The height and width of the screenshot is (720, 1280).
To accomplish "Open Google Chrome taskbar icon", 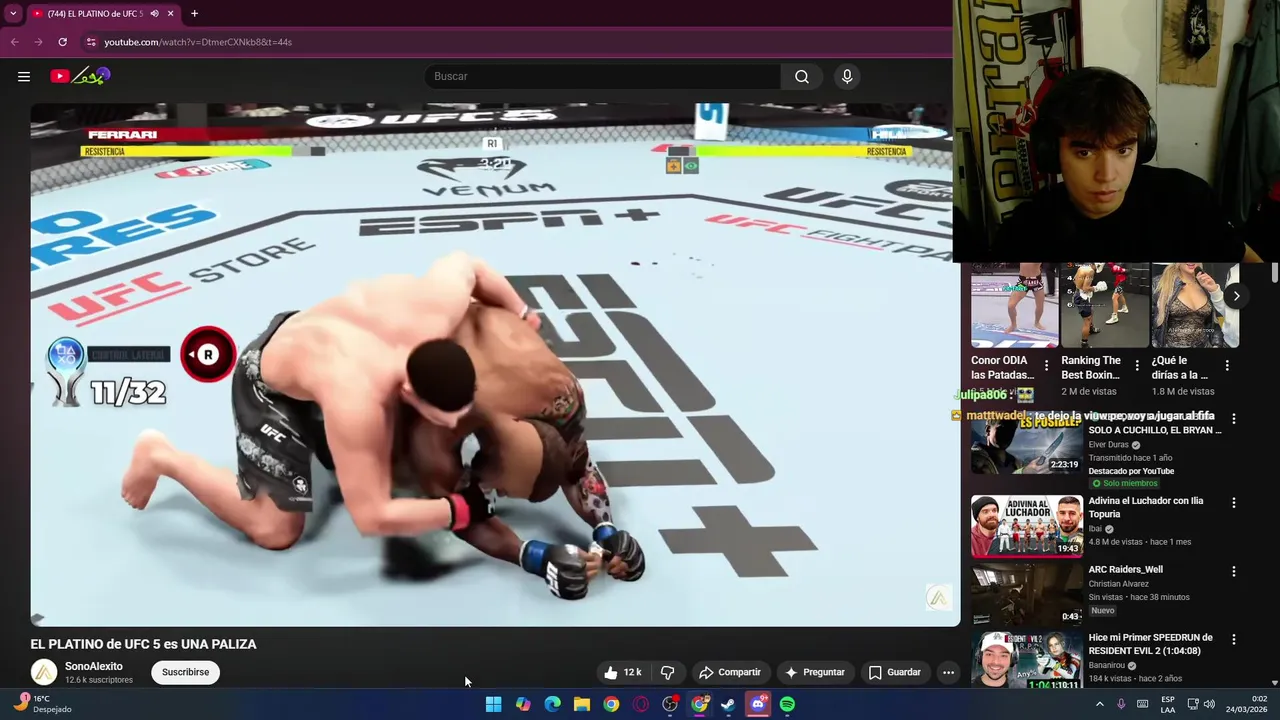I will (x=611, y=704).
